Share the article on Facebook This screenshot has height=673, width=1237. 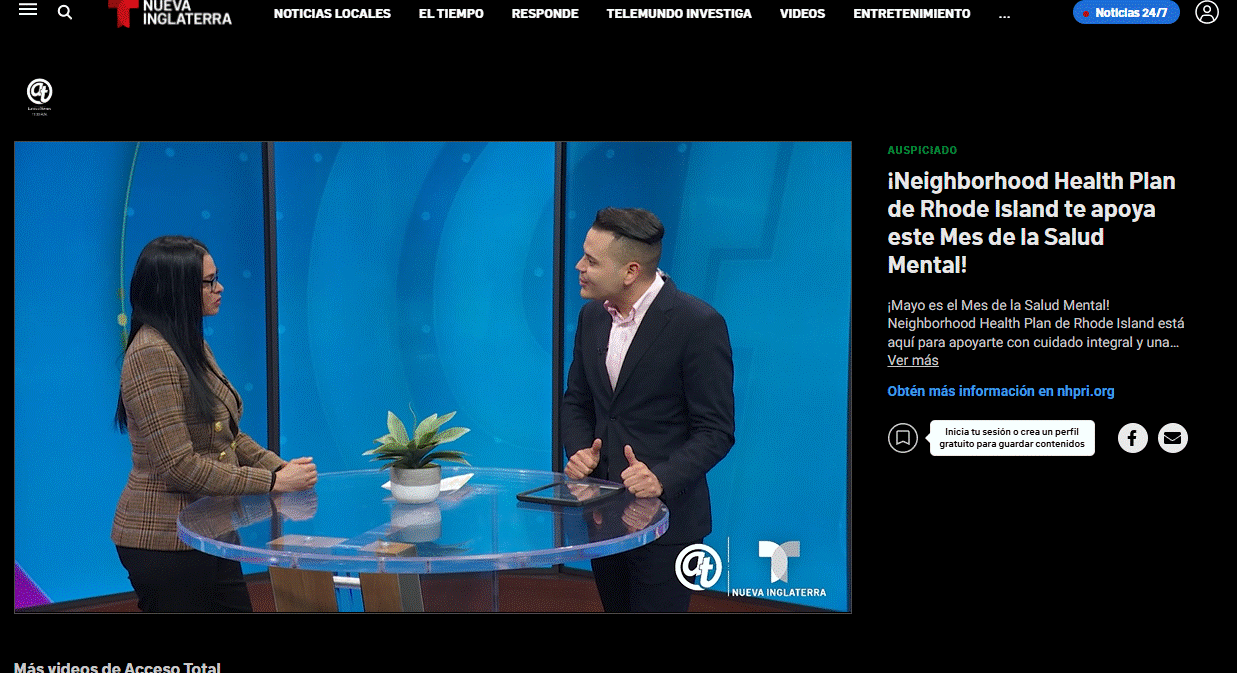click(x=1133, y=438)
